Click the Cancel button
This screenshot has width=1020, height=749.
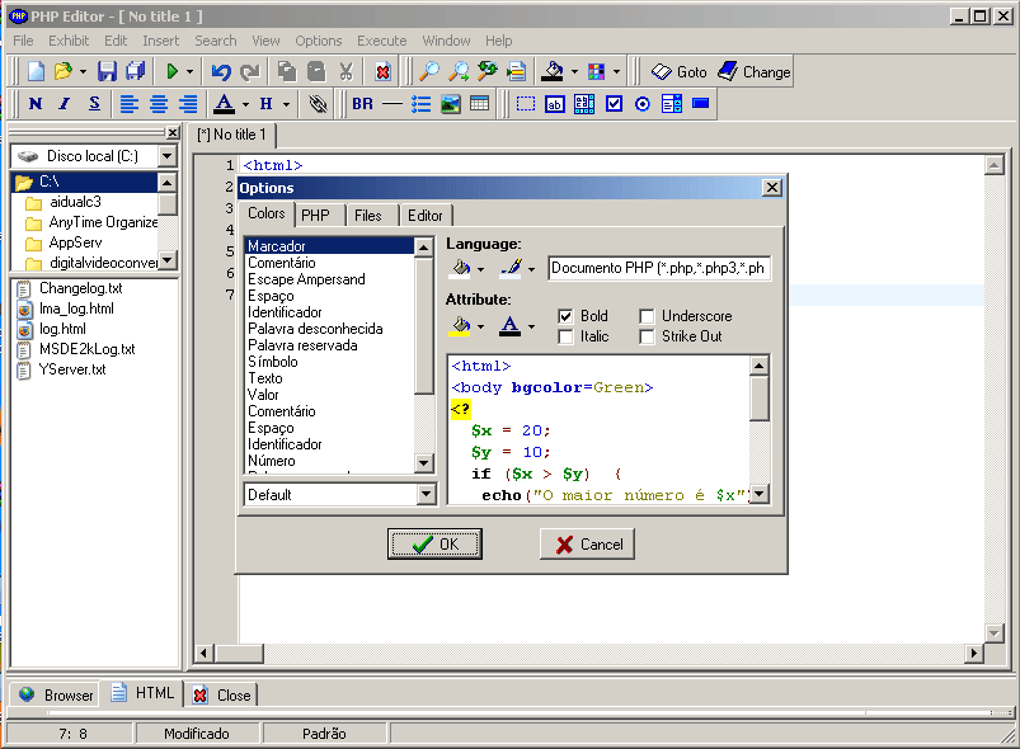pos(588,544)
